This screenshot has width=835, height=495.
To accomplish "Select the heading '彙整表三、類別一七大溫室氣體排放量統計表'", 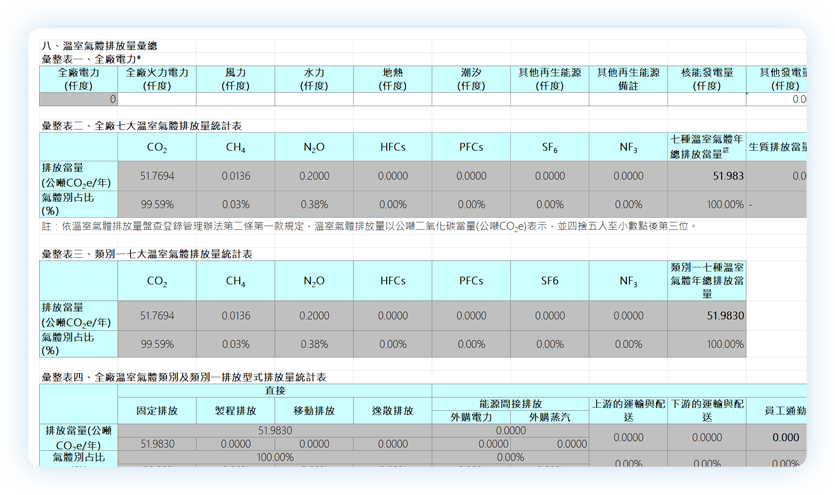I will click(x=147, y=254).
